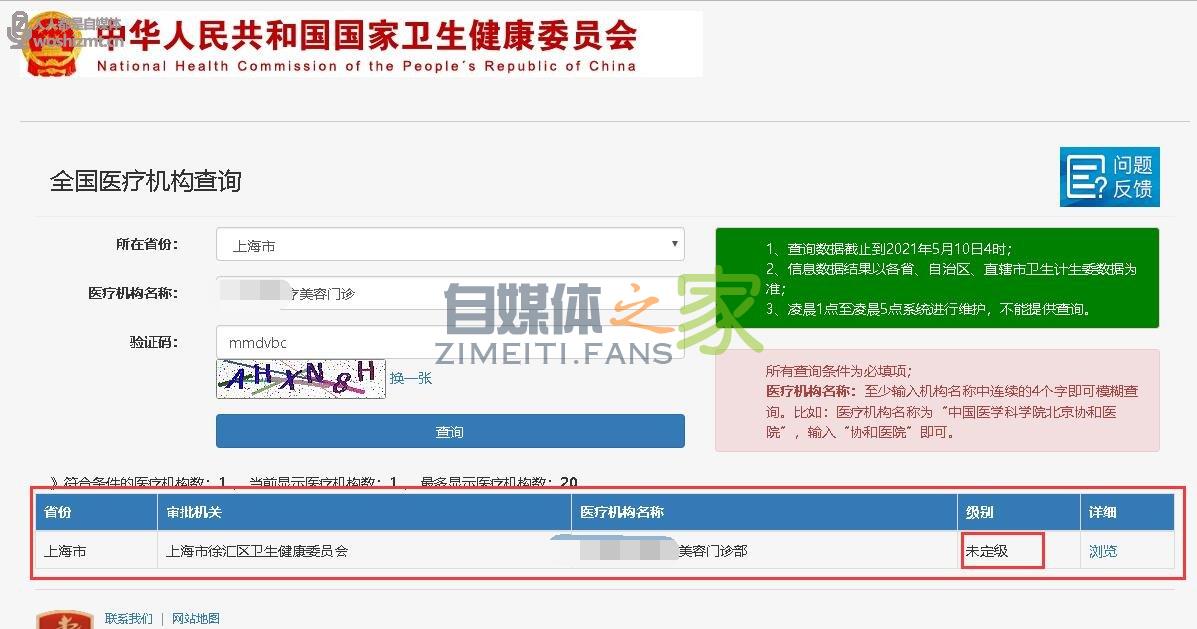Click the red footer emblem icon
Screen dimensions: 1197x629
click(x=64, y=619)
